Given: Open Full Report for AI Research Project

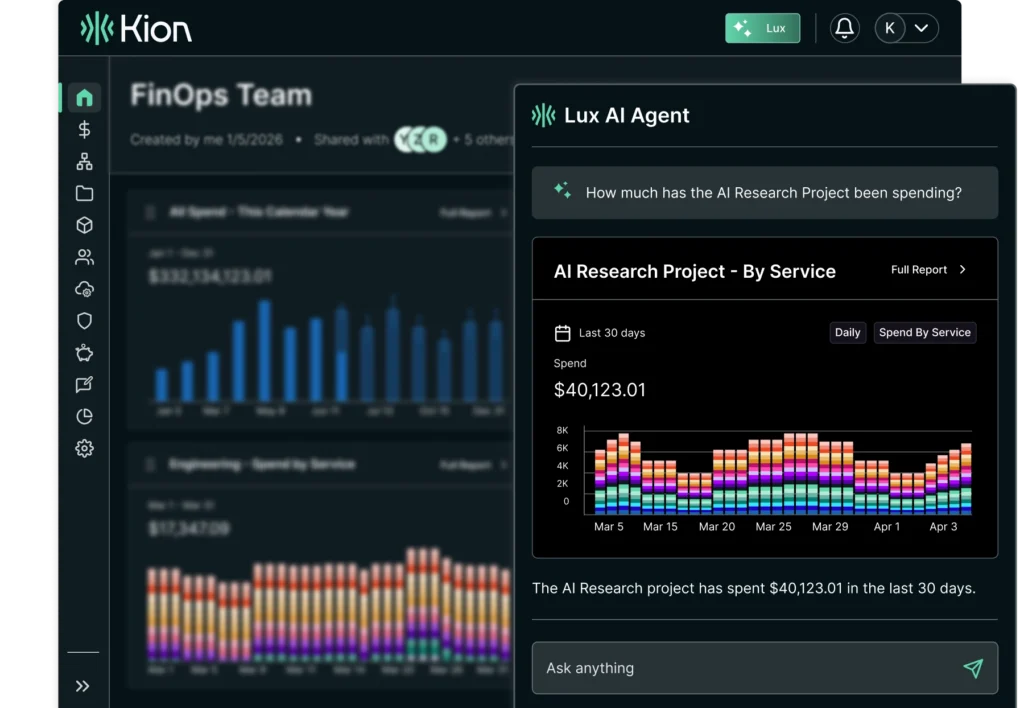Looking at the screenshot, I should tap(928, 270).
